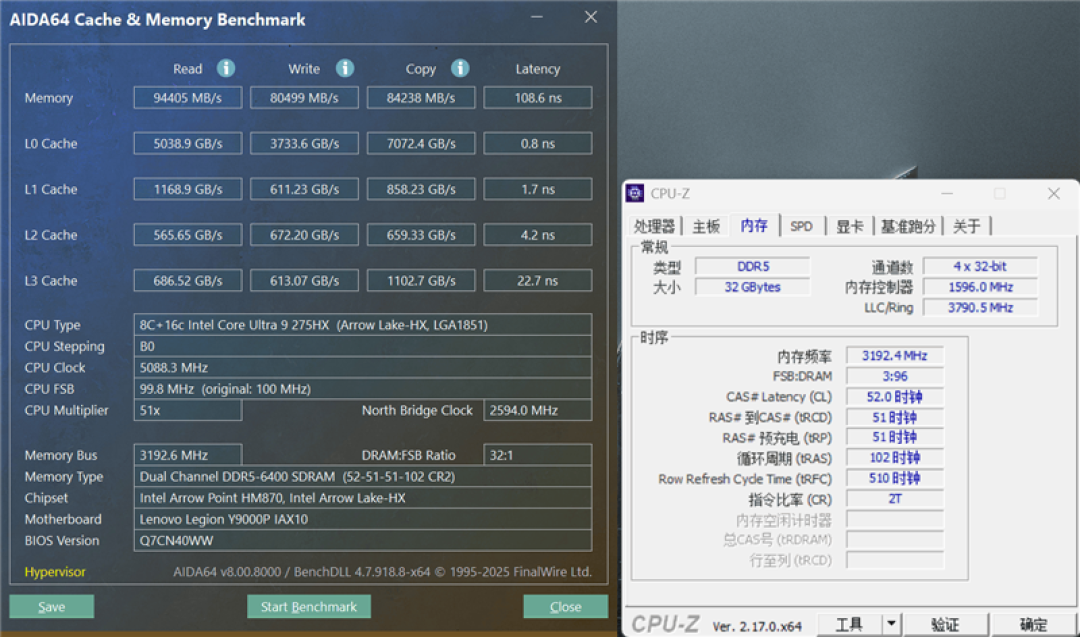Screen dimensions: 1080x637
Task: Switch to the 处理器 tab
Action: pyautogui.click(x=654, y=227)
